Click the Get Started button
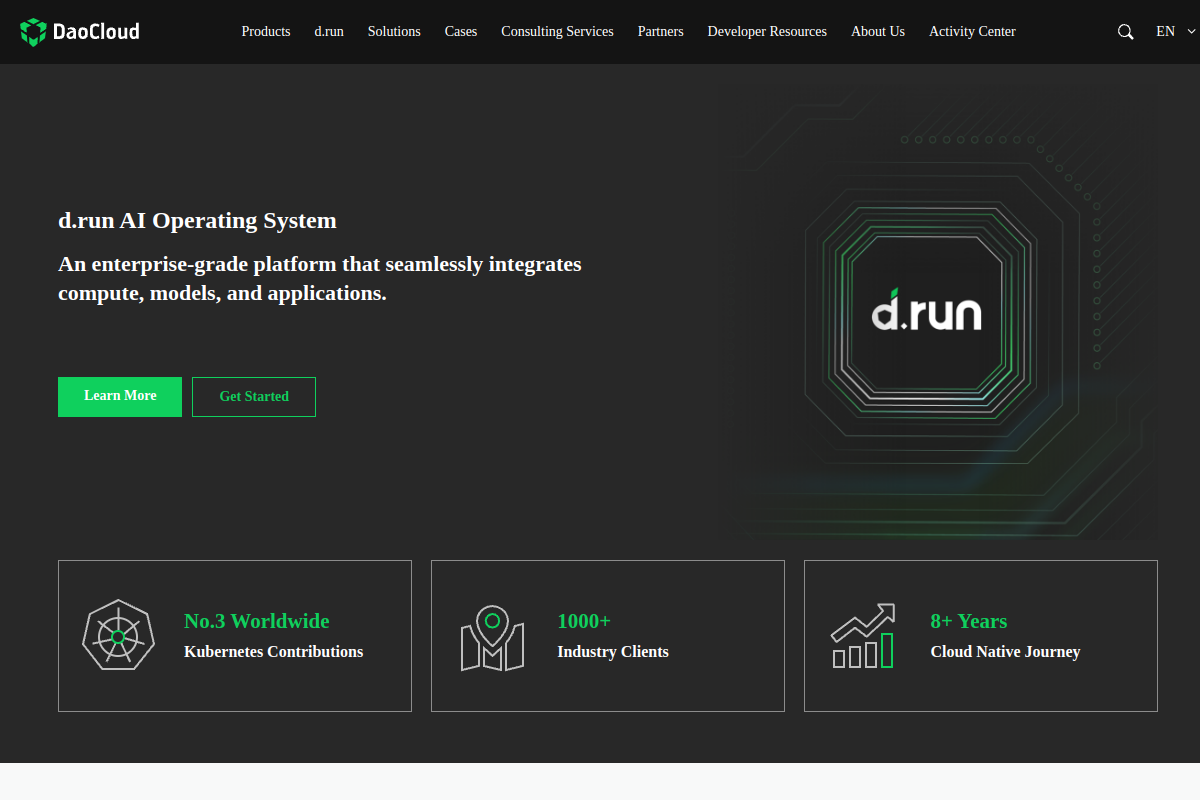This screenshot has width=1200, height=800. pos(254,397)
